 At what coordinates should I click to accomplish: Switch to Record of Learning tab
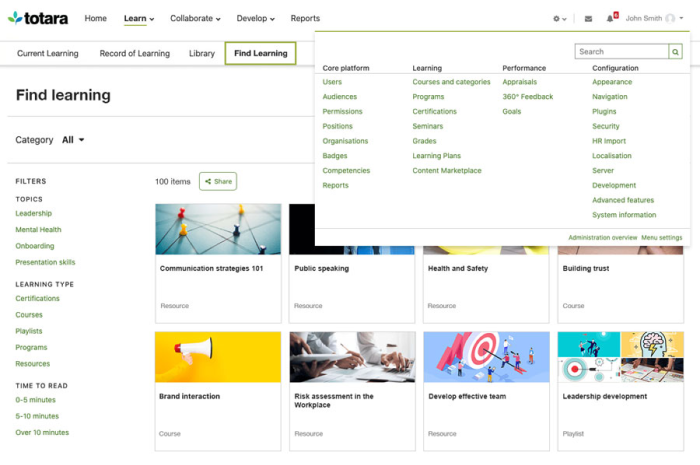(134, 54)
